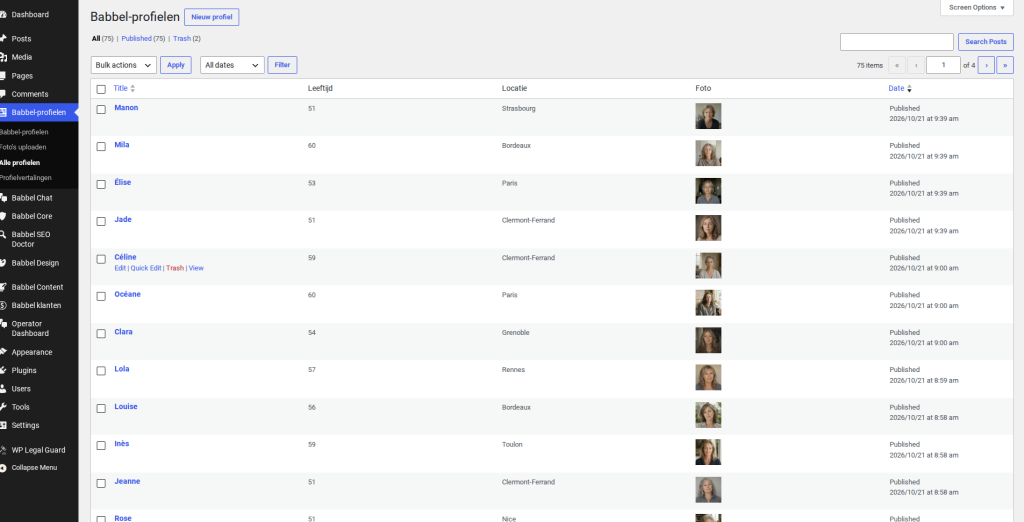Open Manon's profile photo thumbnail

708,116
